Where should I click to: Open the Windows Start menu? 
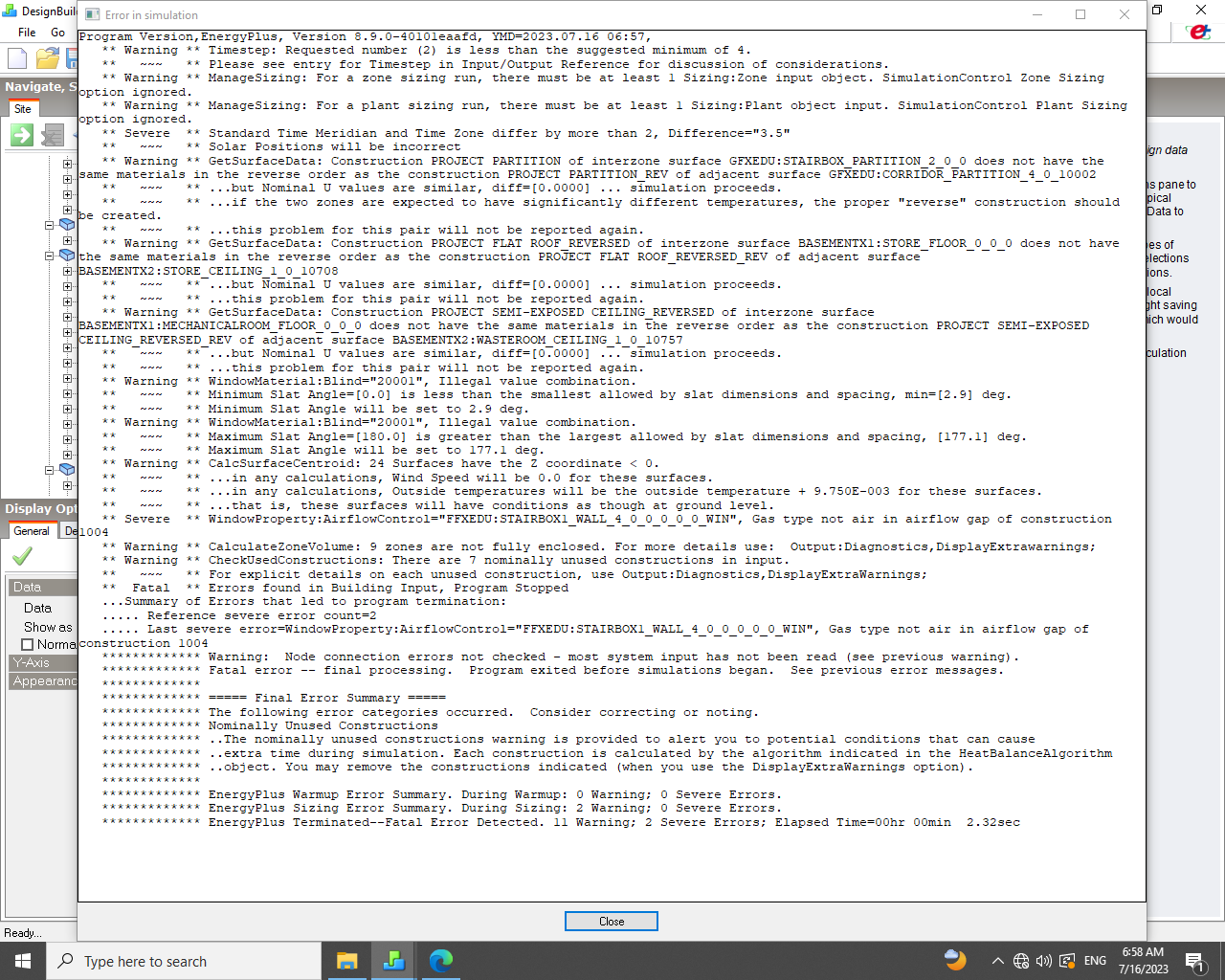coord(23,961)
